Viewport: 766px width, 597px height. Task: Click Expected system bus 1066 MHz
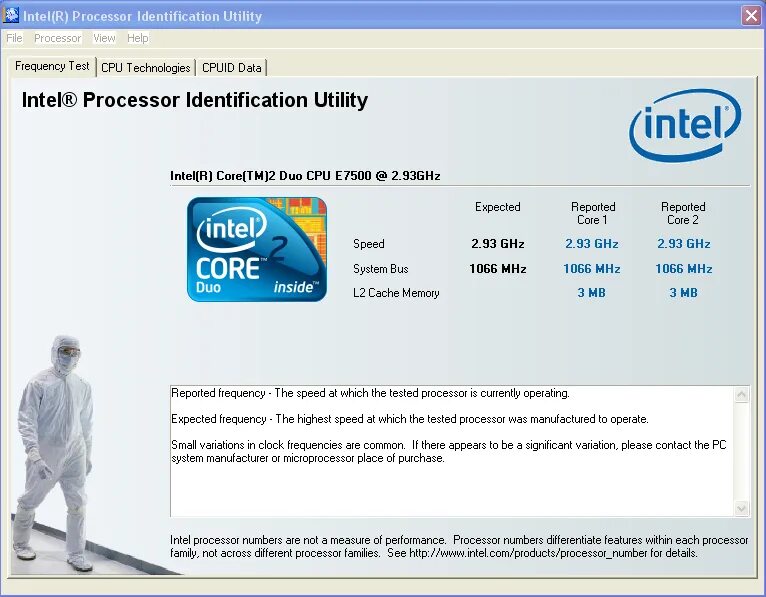coord(497,269)
